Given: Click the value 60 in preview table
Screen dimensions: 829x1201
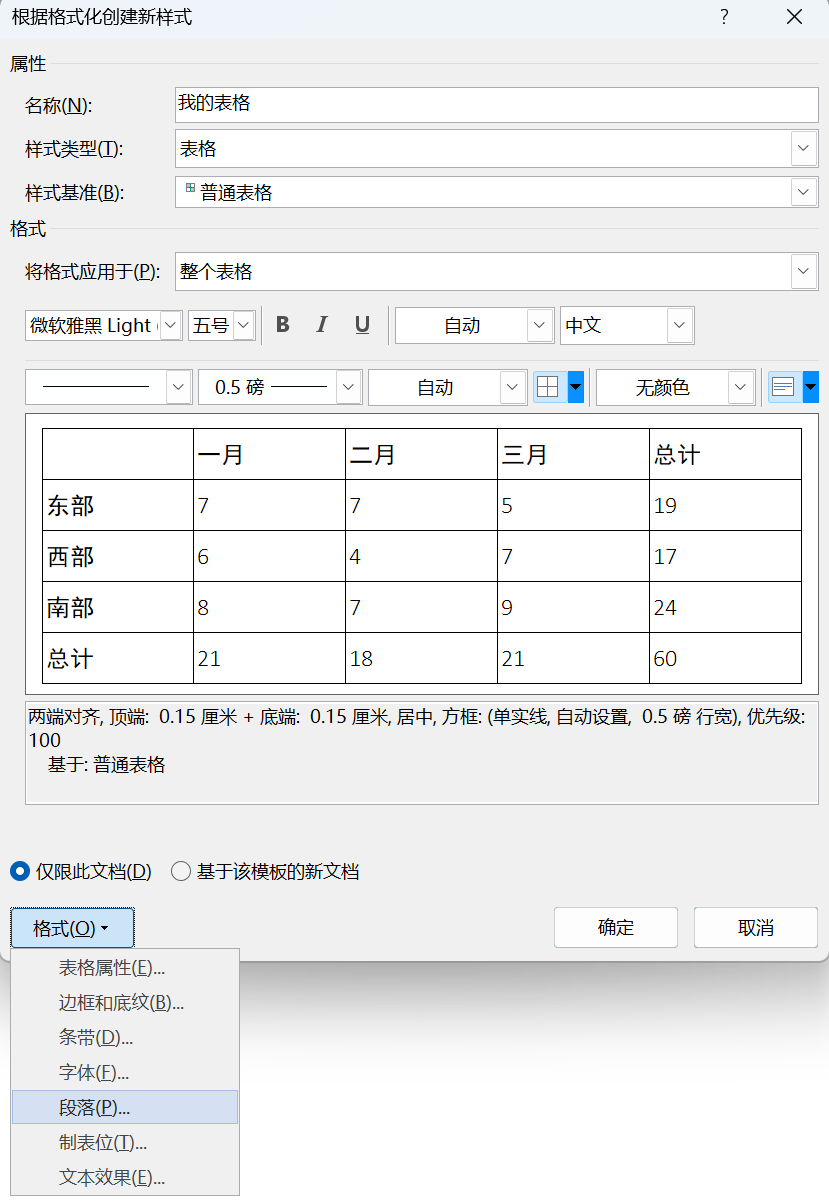Looking at the screenshot, I should (665, 658).
